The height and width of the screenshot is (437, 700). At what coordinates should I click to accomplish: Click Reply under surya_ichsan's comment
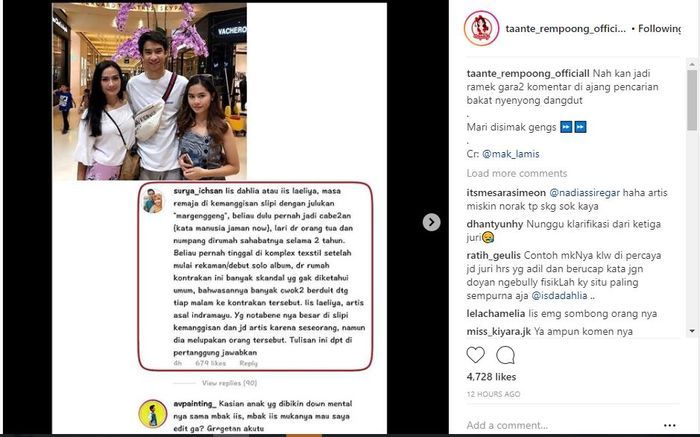(x=248, y=363)
